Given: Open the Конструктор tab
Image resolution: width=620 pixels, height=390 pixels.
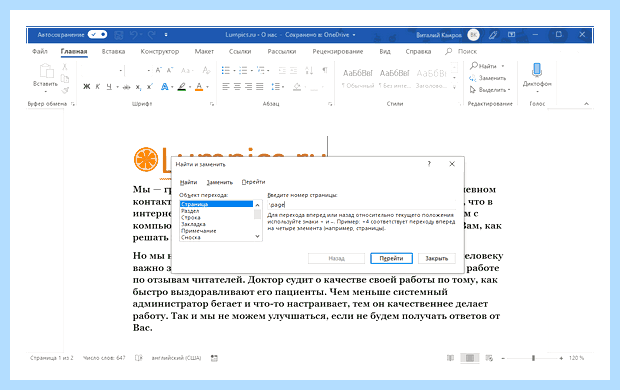Looking at the screenshot, I should 160,51.
